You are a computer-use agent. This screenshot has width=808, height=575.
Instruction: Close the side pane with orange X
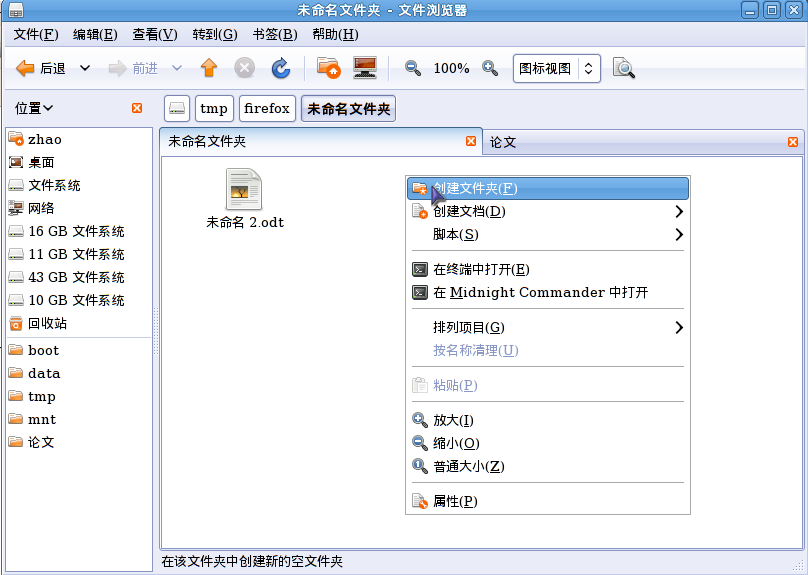click(x=137, y=108)
